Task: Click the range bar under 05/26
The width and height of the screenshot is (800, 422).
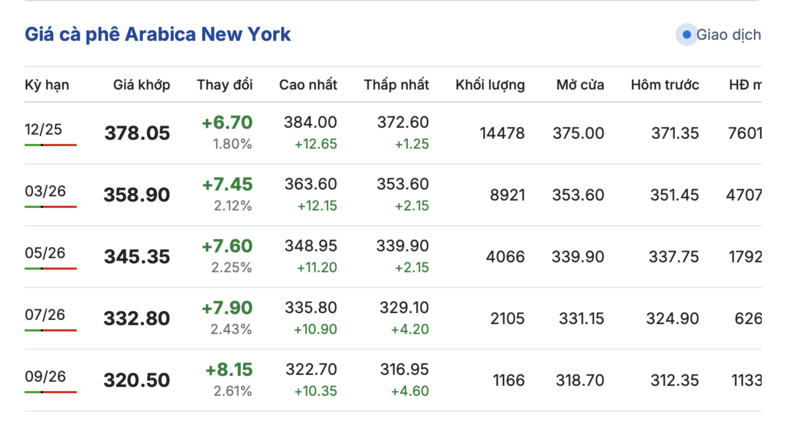Action: pyautogui.click(x=51, y=269)
